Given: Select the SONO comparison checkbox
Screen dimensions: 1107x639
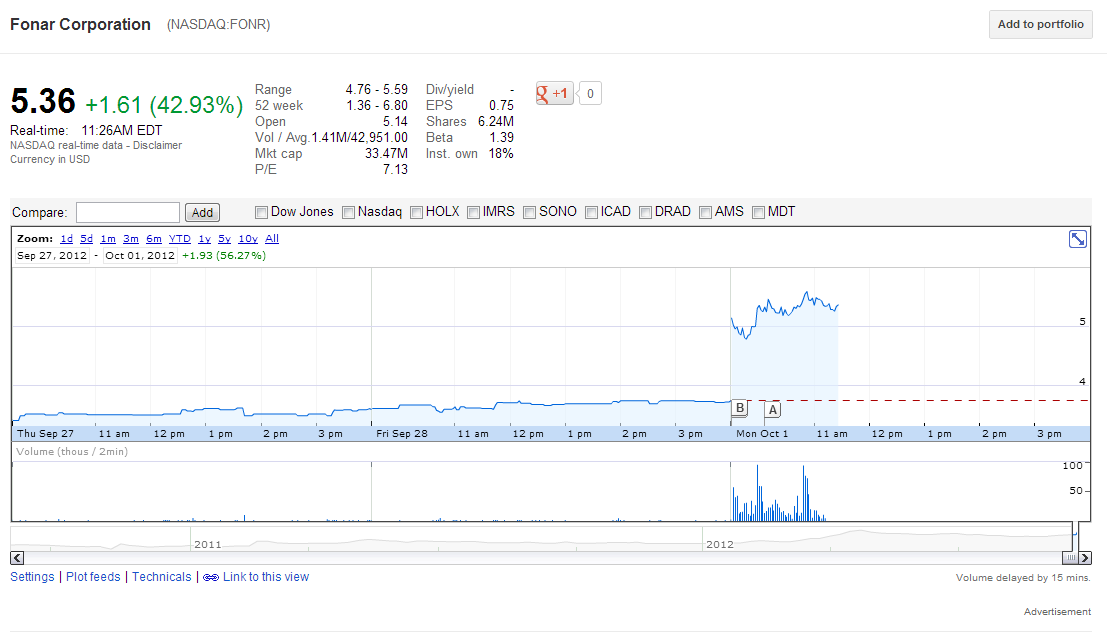Looking at the screenshot, I should (x=529, y=213).
